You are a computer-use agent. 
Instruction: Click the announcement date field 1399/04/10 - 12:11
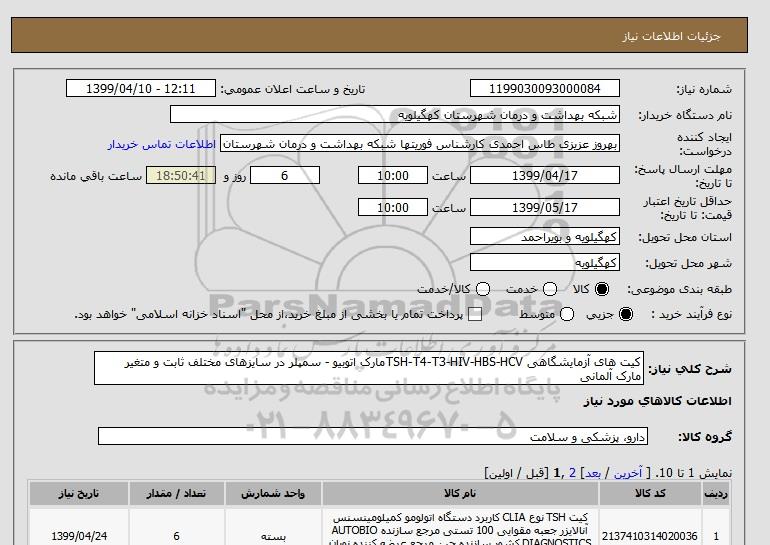pyautogui.click(x=141, y=88)
